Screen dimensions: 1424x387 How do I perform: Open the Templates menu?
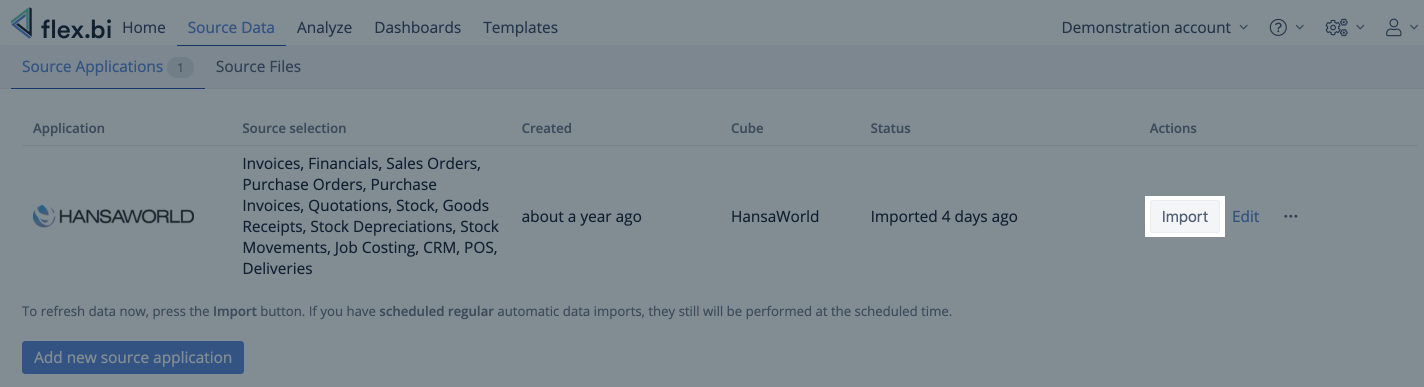(520, 27)
